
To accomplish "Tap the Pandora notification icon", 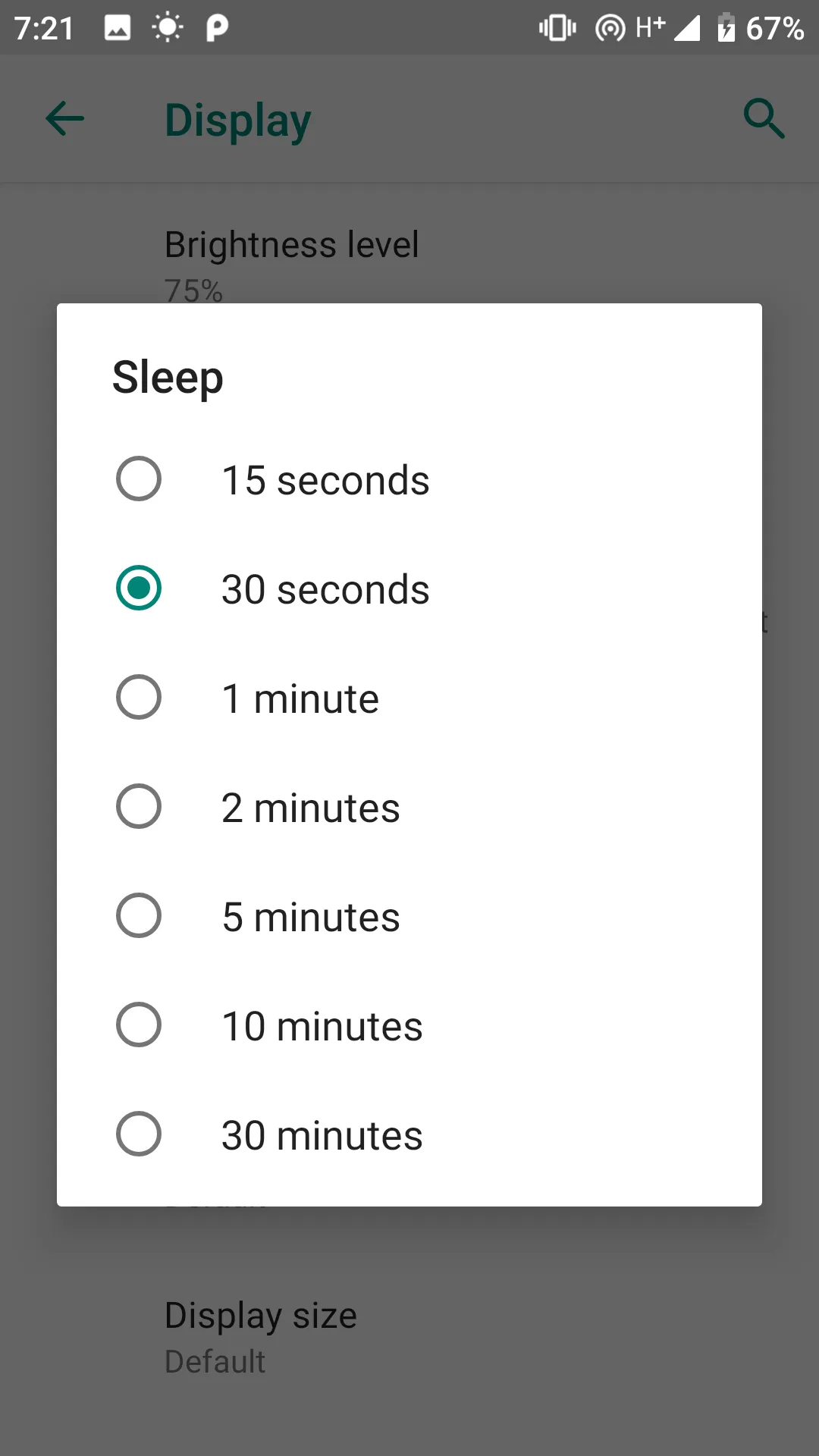I will 218,28.
